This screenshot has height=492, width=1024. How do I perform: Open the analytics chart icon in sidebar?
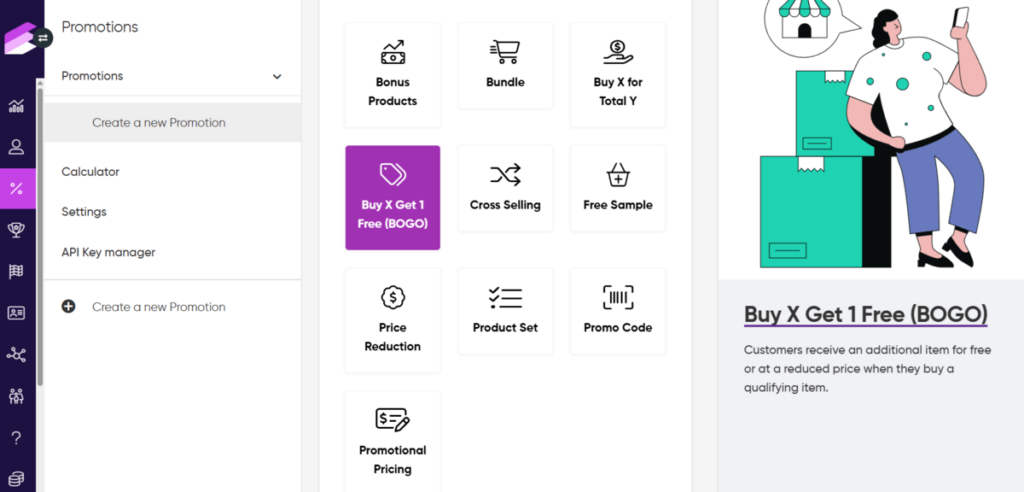[x=16, y=106]
